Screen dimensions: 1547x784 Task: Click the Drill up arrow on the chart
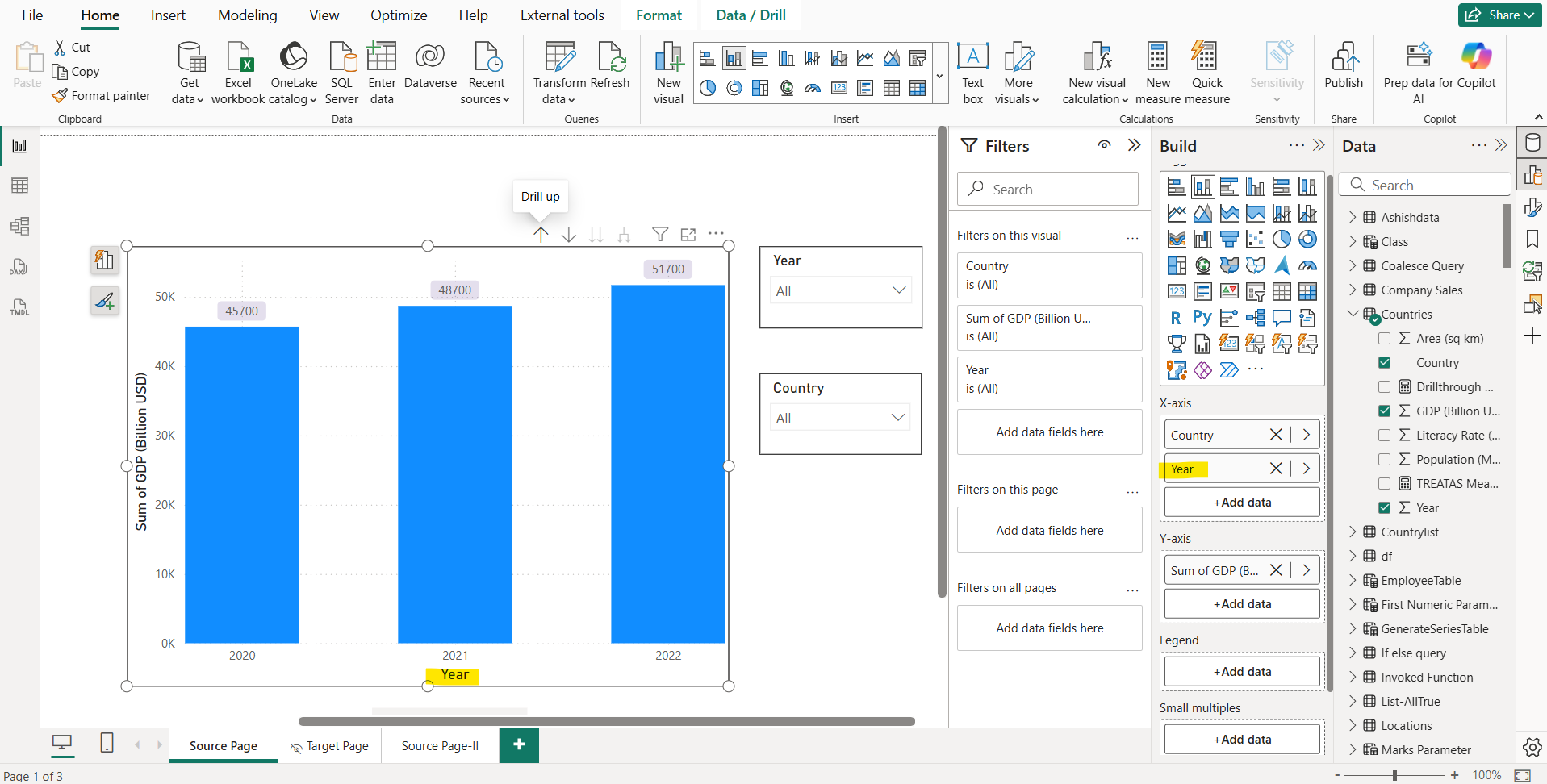[x=540, y=234]
